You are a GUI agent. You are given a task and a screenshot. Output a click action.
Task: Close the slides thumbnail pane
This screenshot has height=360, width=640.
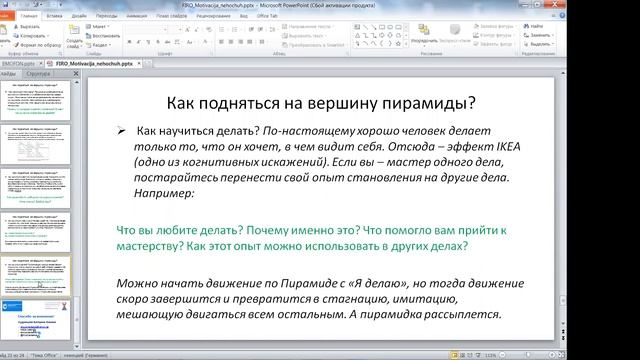(x=76, y=74)
